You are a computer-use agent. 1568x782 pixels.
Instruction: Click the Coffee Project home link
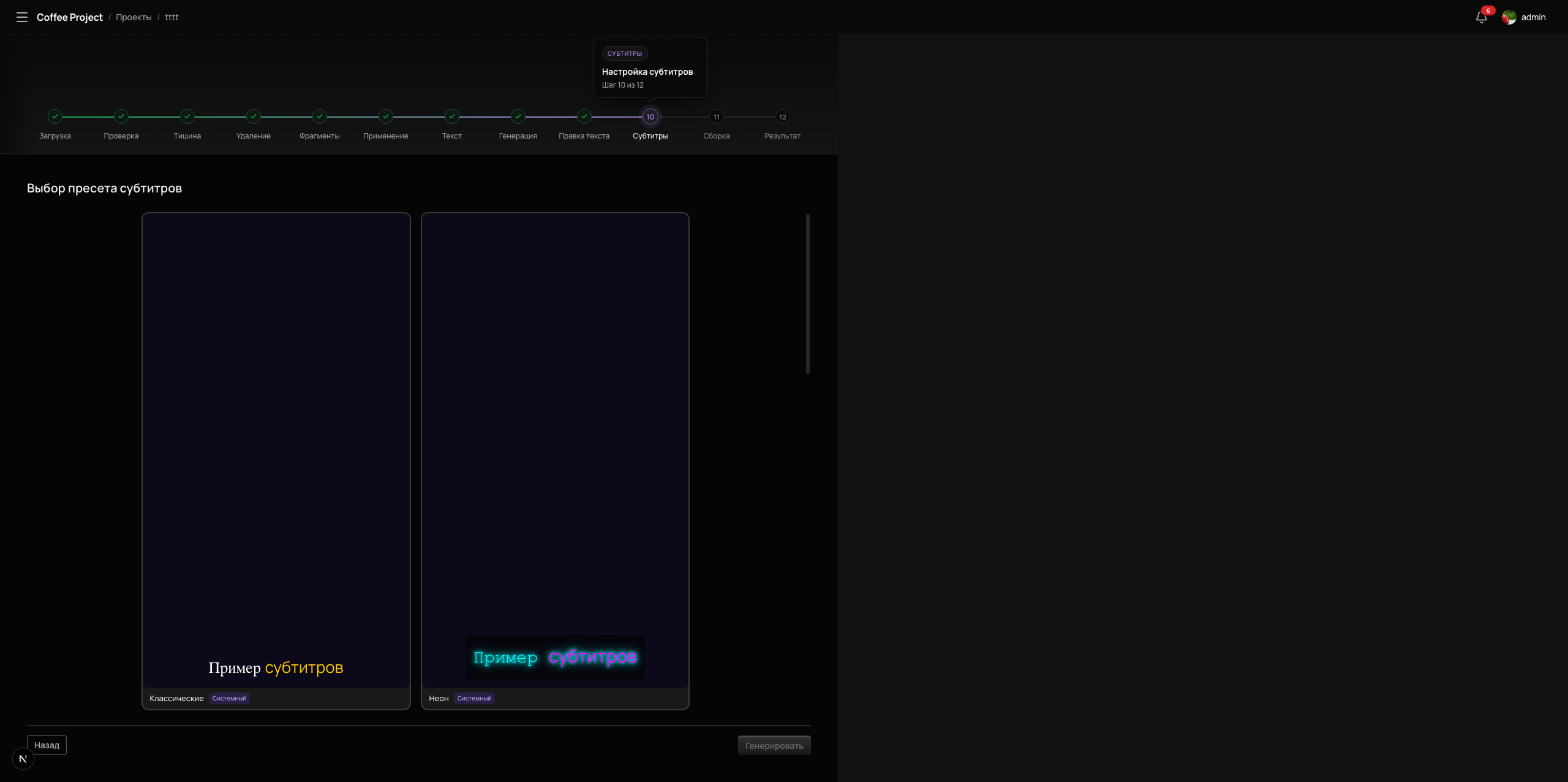point(70,17)
